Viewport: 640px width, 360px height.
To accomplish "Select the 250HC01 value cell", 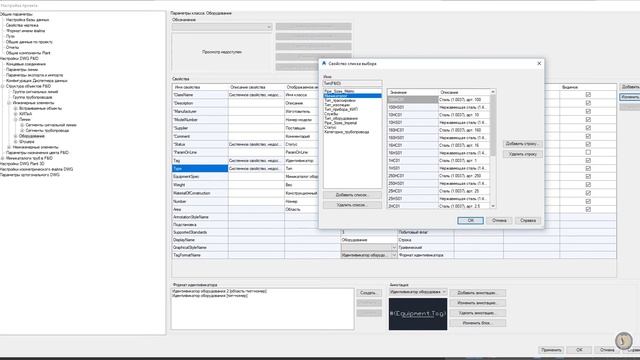I will tap(413, 176).
